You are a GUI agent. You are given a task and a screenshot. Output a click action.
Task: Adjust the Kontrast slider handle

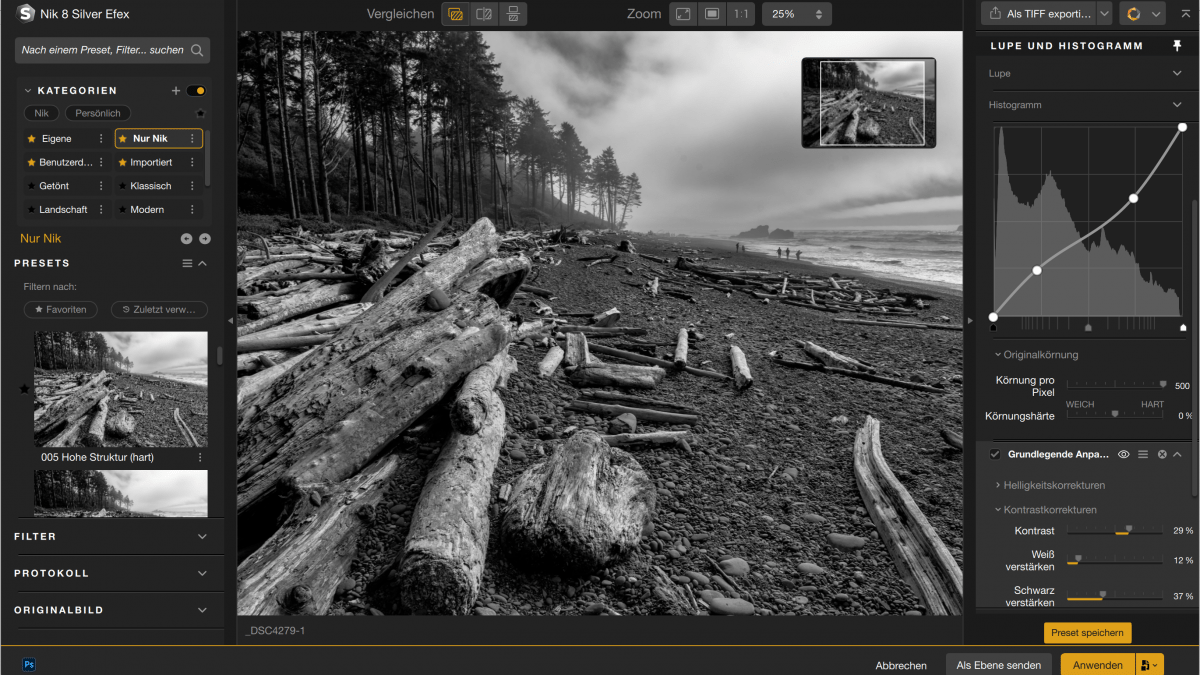(x=1129, y=530)
